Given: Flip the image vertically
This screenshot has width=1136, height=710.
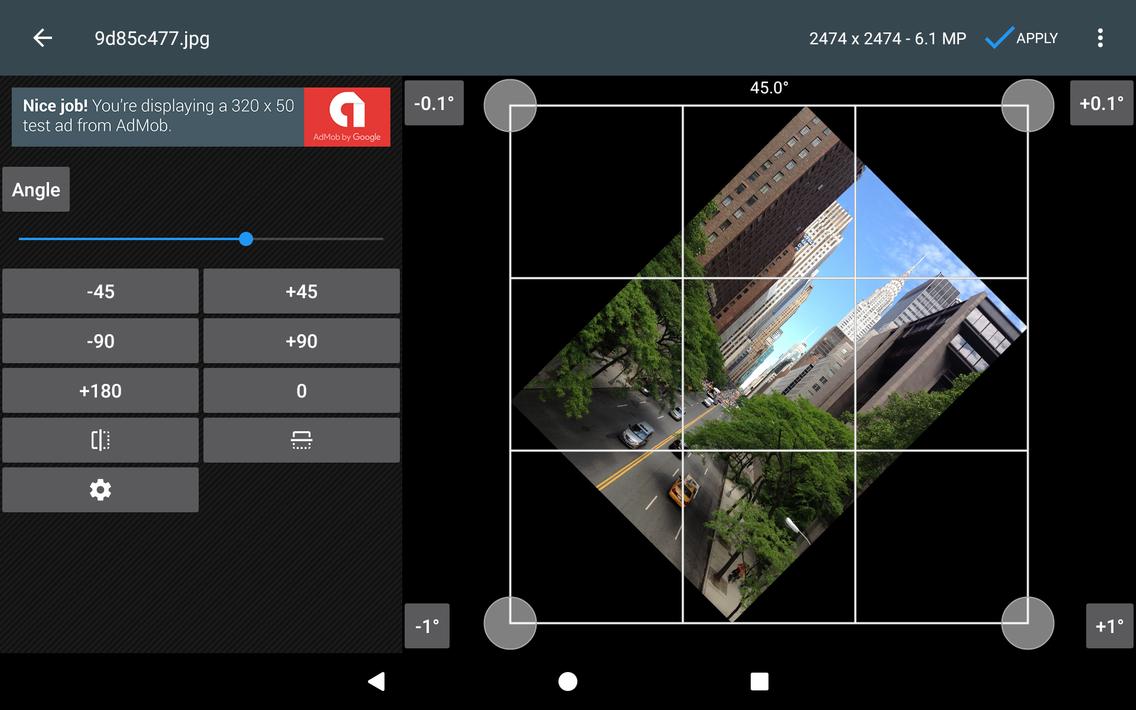Looking at the screenshot, I should point(301,440).
